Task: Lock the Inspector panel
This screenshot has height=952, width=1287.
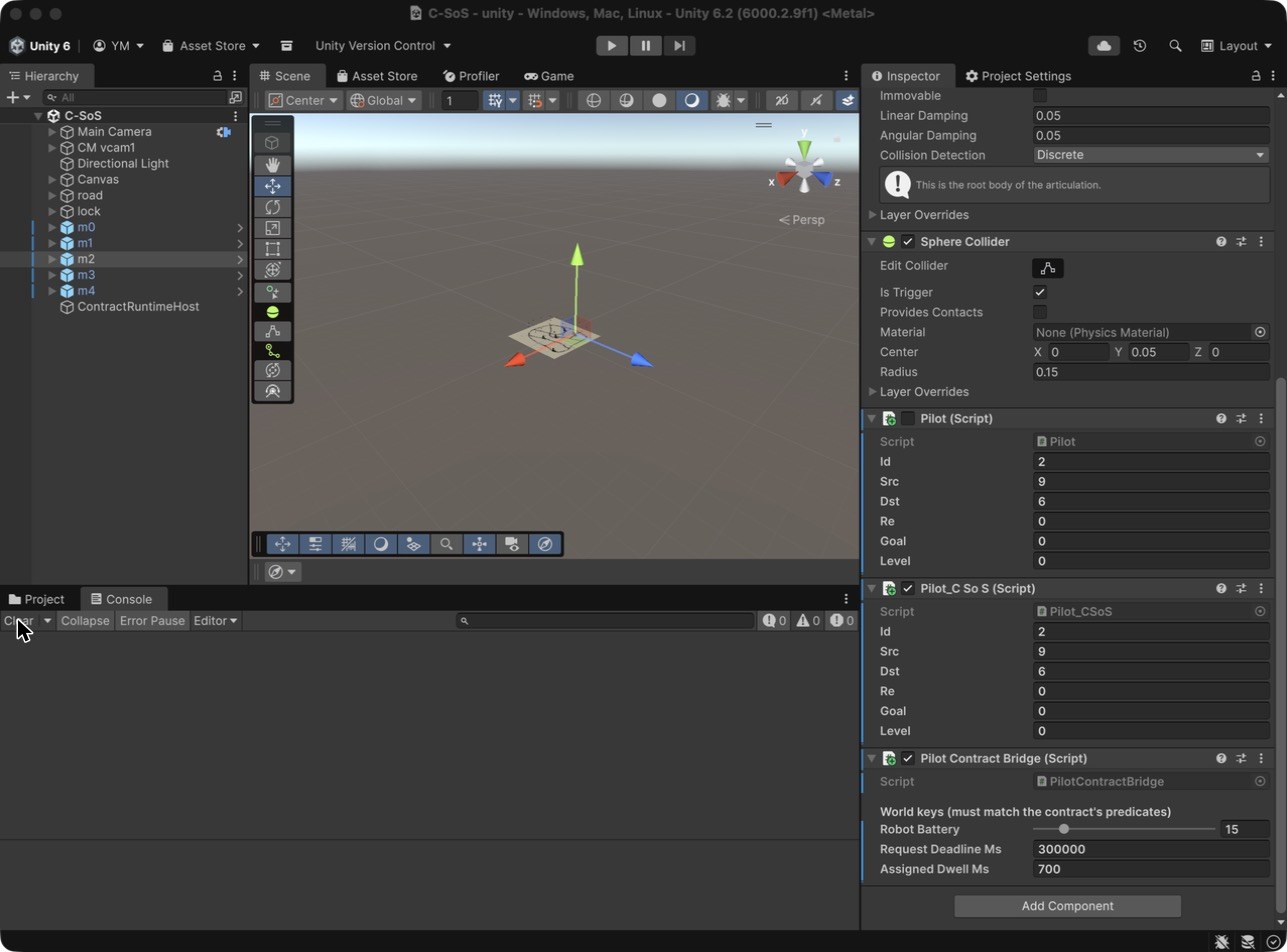Action: pyautogui.click(x=1256, y=76)
